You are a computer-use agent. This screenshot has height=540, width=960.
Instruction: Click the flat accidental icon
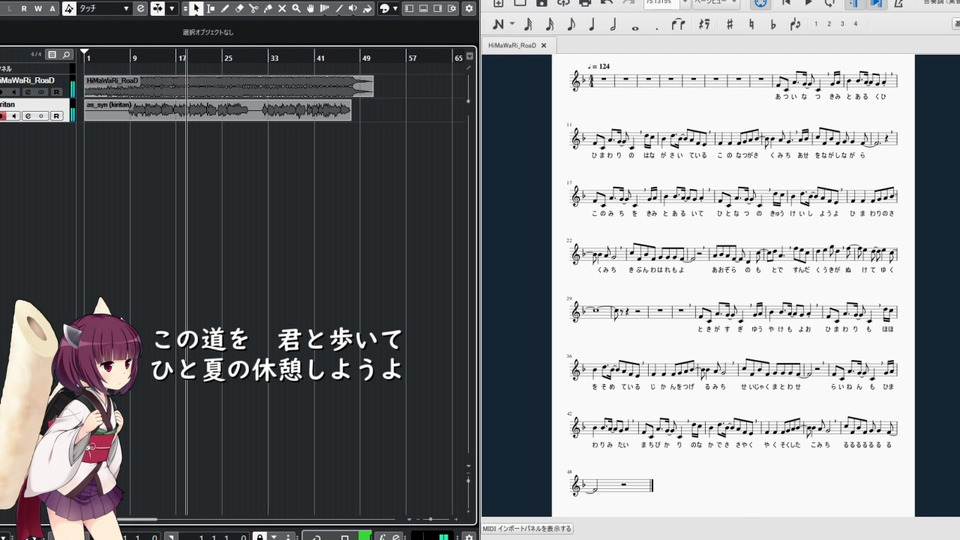(x=774, y=24)
